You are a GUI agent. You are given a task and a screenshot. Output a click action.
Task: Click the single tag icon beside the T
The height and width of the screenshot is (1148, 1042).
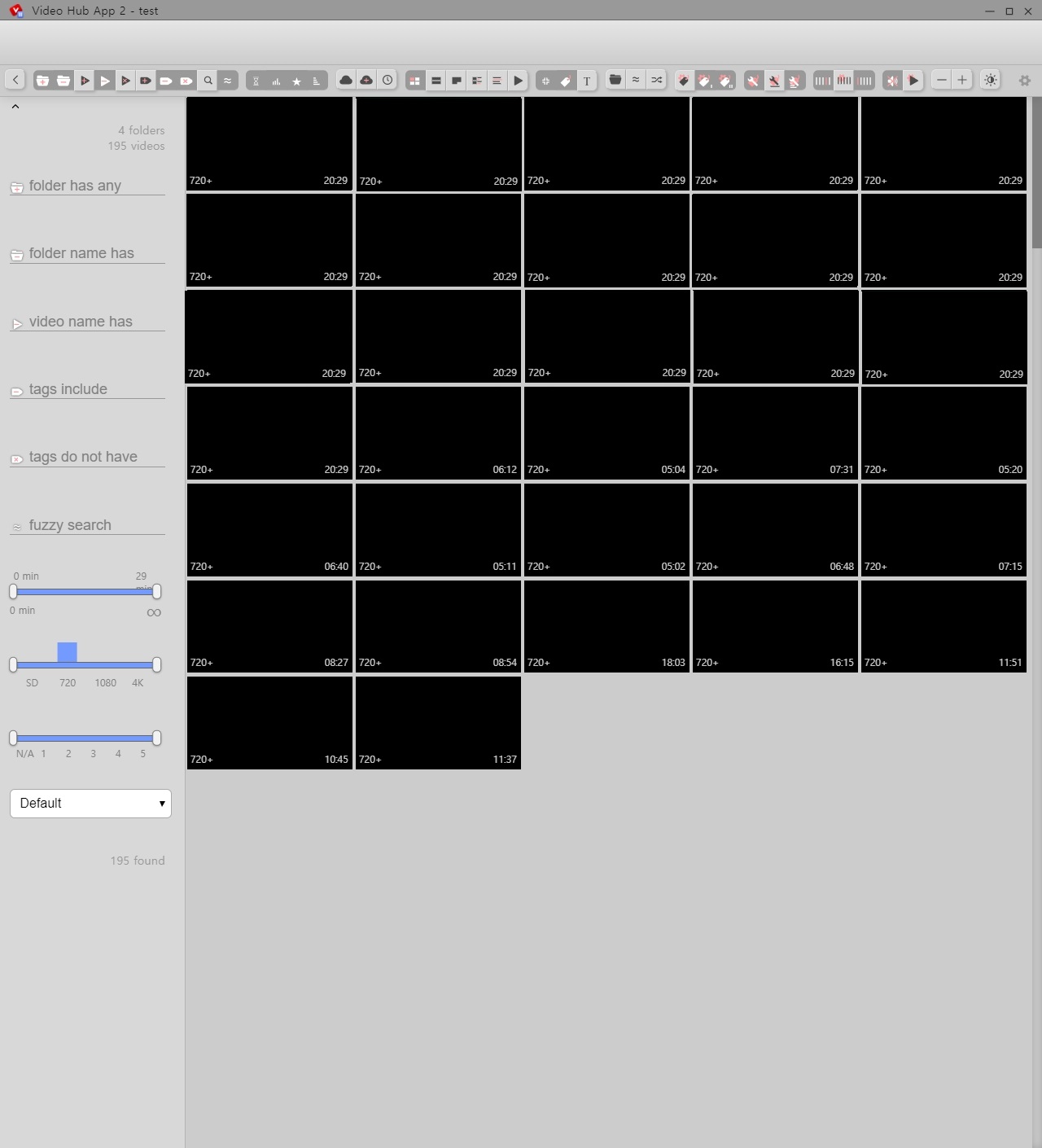(566, 81)
